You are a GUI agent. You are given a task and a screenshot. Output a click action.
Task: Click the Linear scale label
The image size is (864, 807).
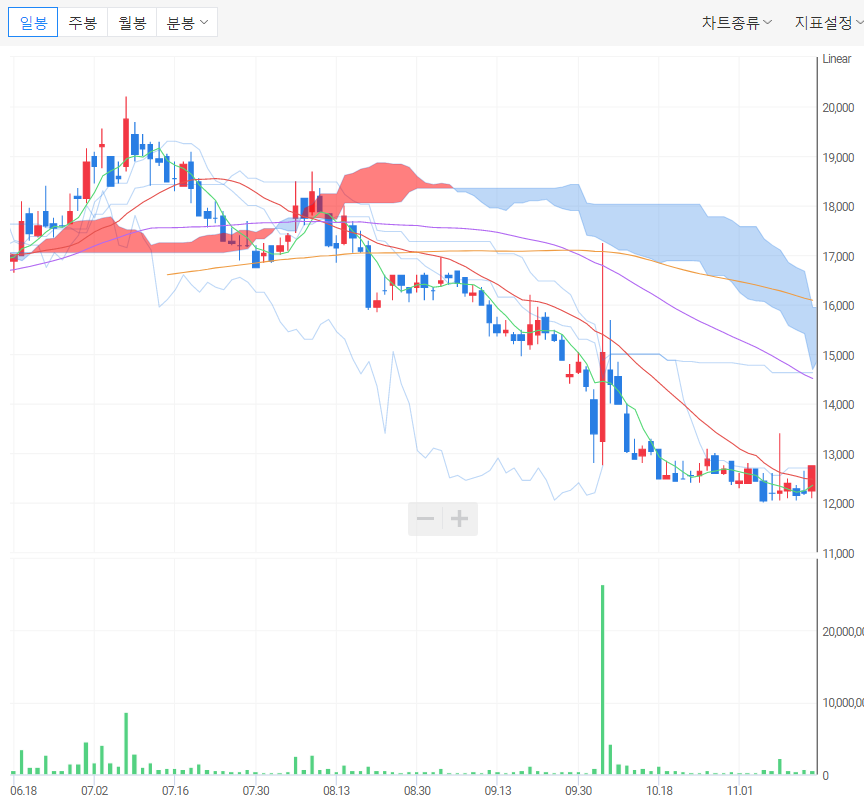(836, 58)
